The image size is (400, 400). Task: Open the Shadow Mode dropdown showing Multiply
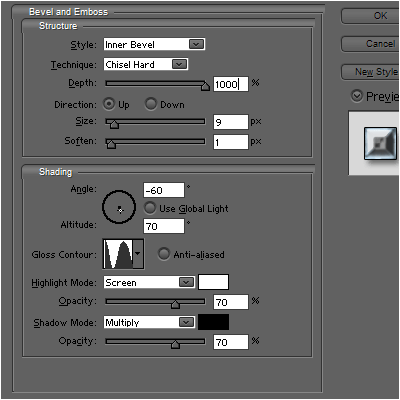pyautogui.click(x=149, y=322)
